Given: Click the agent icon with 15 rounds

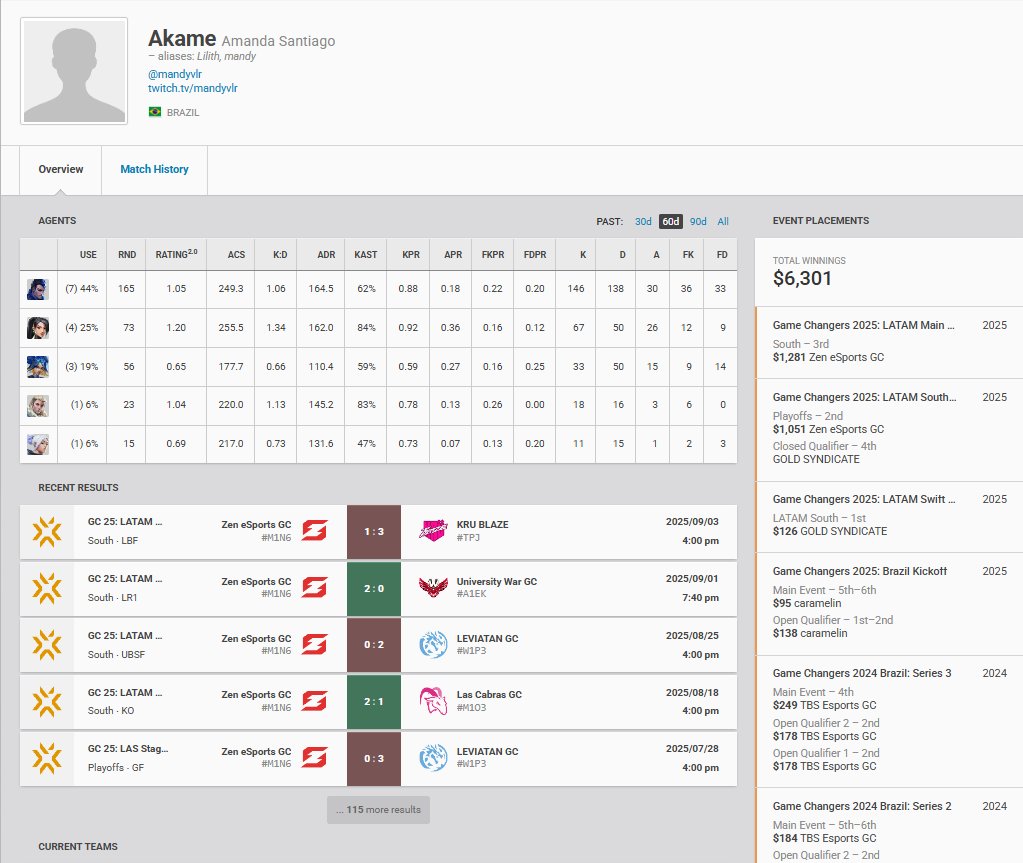Looking at the screenshot, I should tap(38, 444).
